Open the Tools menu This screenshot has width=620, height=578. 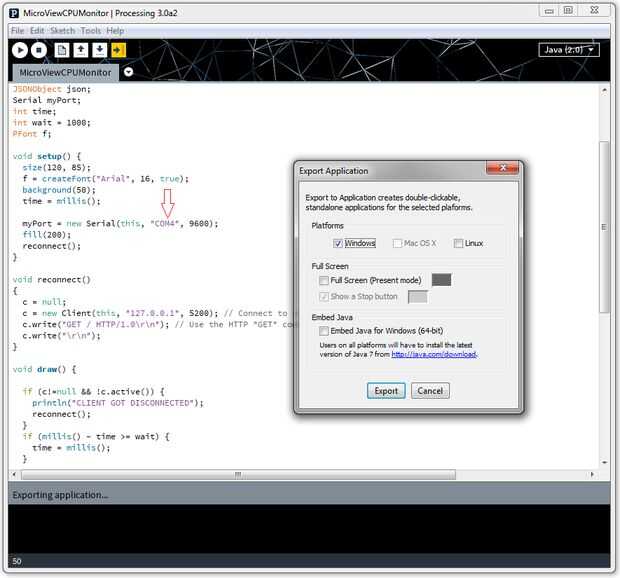(x=91, y=31)
